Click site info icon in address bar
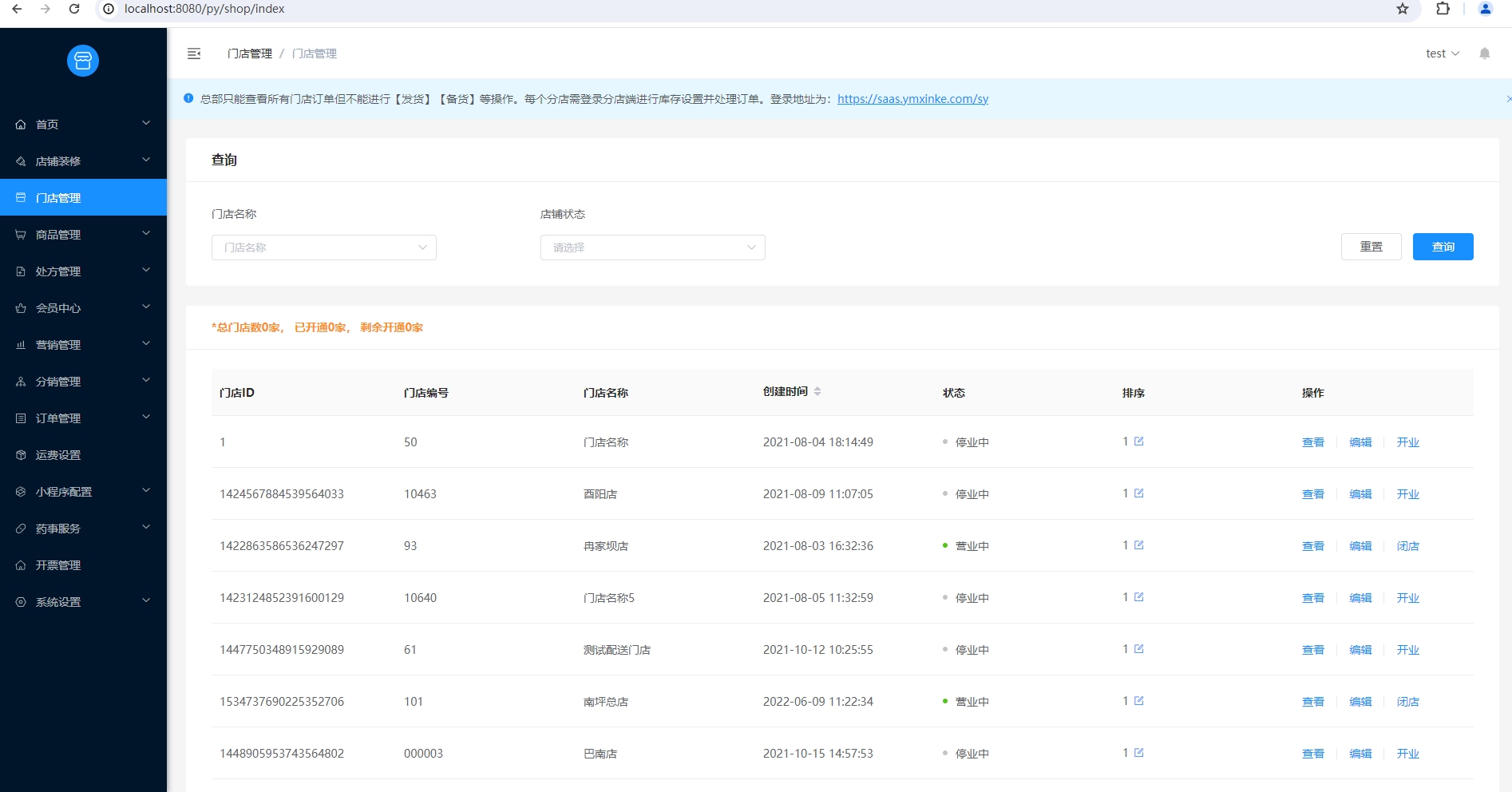This screenshot has height=792, width=1512. (x=109, y=9)
